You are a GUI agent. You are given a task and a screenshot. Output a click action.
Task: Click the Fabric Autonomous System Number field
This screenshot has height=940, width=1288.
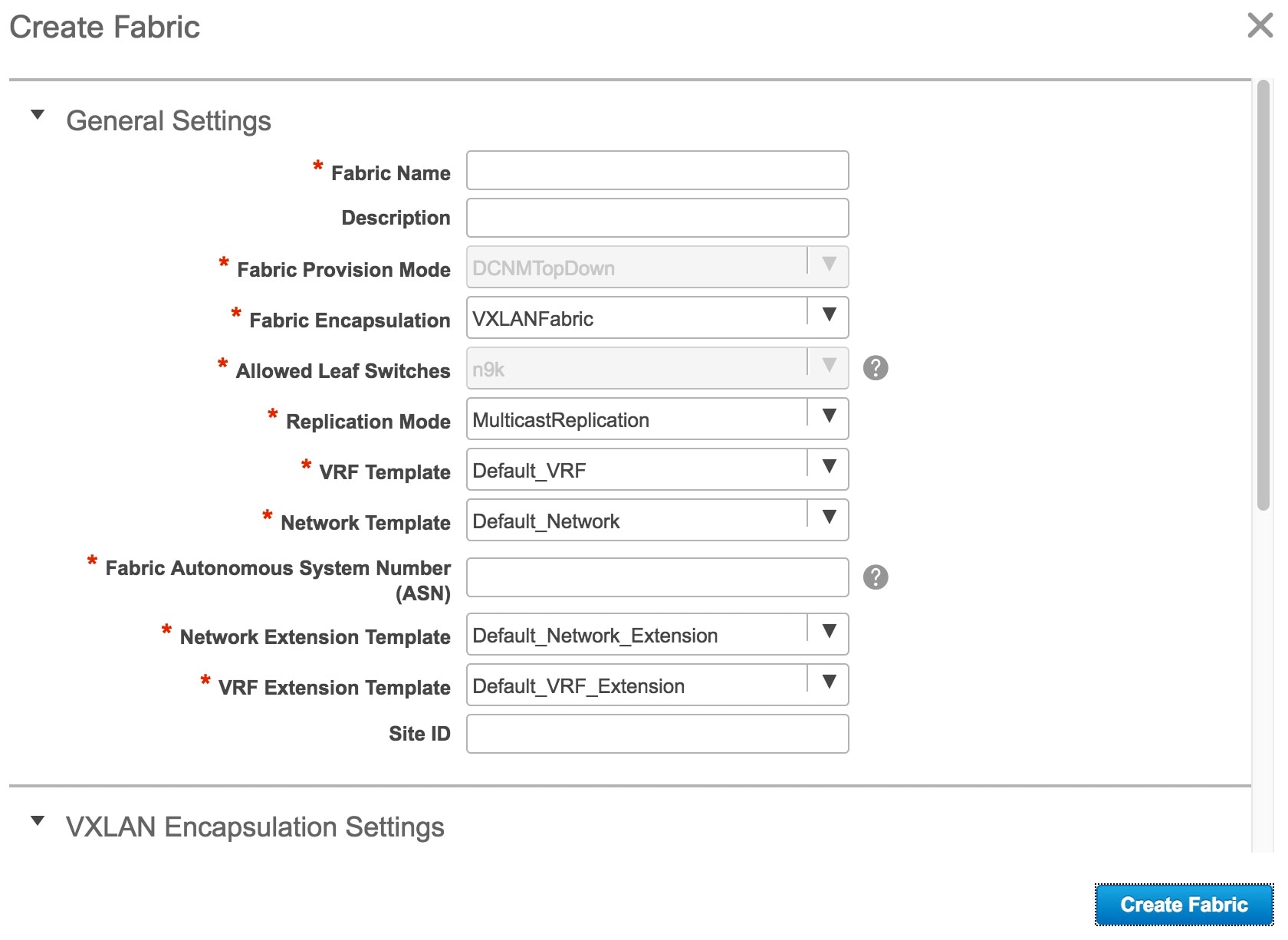(655, 577)
